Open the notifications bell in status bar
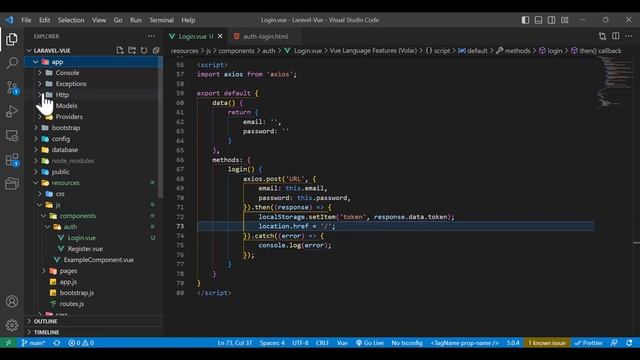 629,342
